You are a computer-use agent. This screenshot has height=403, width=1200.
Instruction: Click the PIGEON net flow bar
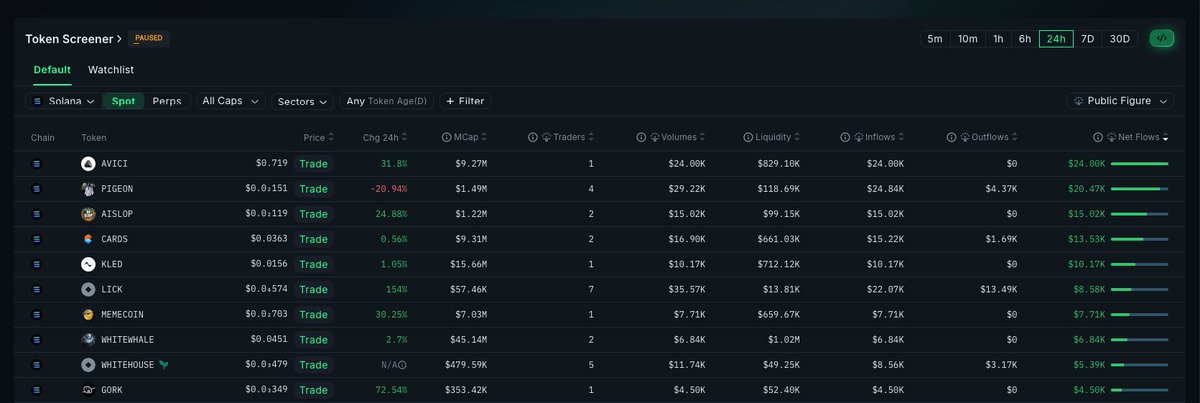coord(1139,188)
